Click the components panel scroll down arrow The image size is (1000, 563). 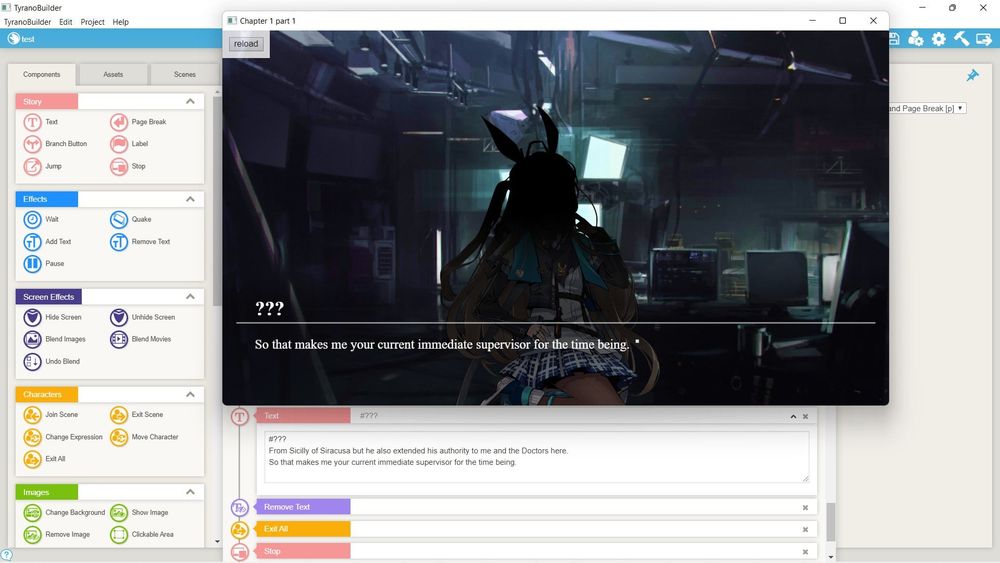pyautogui.click(x=217, y=542)
